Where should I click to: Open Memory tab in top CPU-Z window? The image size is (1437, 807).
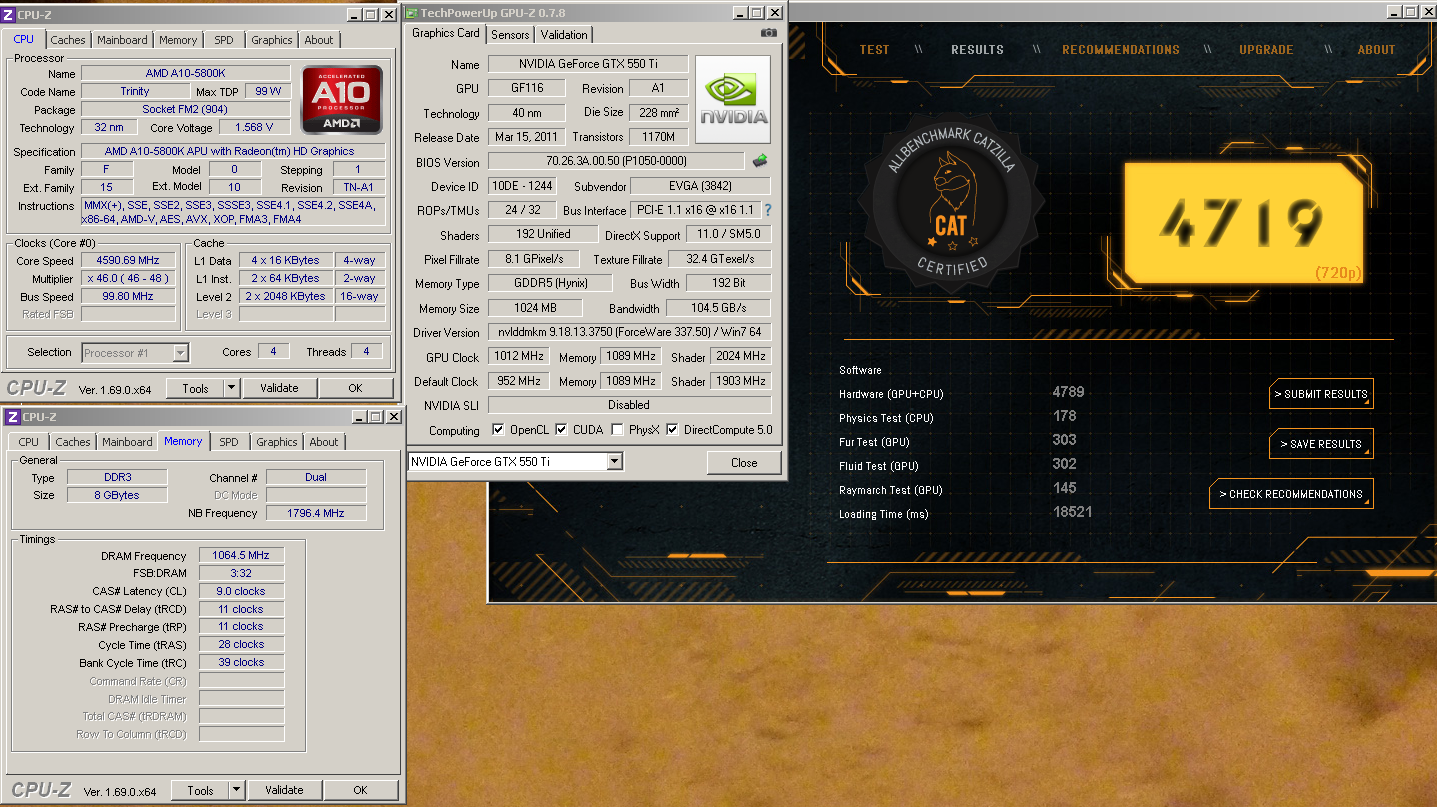[x=178, y=40]
